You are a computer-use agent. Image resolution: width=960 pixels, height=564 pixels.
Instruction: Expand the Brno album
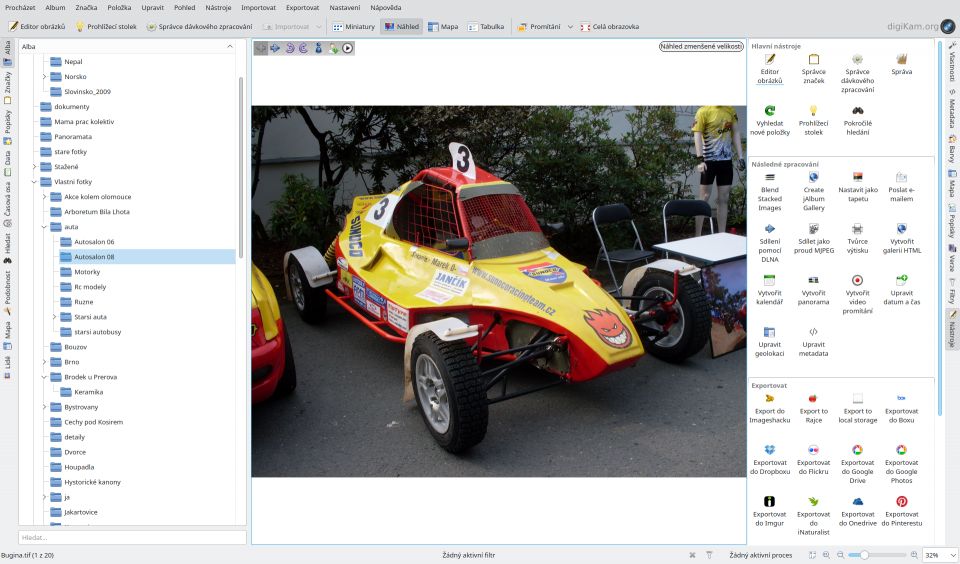[44, 362]
